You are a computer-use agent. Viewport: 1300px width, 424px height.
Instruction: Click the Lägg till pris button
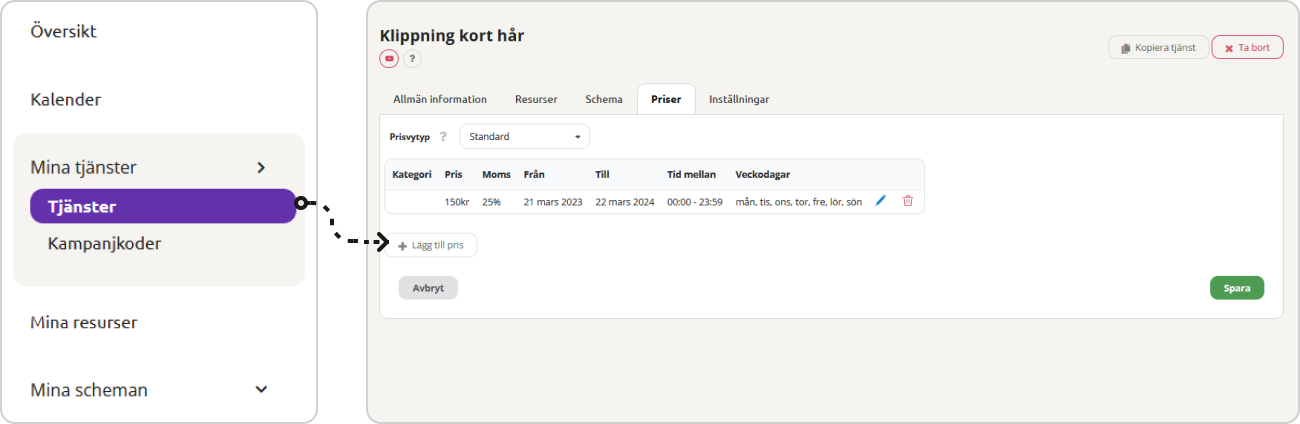[x=431, y=245]
